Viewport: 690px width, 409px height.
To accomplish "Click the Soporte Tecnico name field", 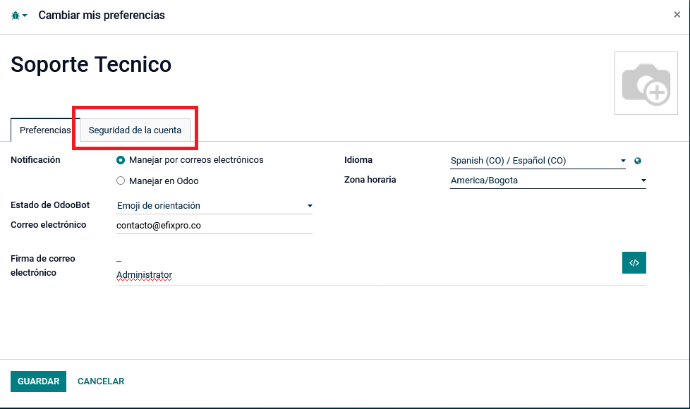I will pyautogui.click(x=91, y=65).
